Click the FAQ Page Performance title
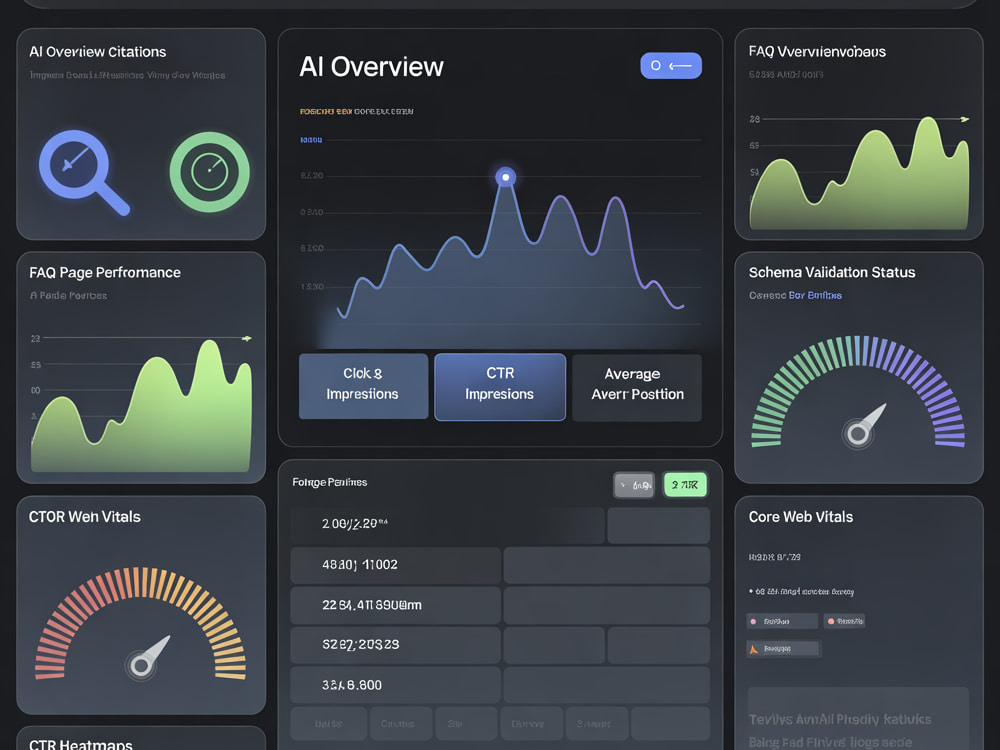The height and width of the screenshot is (750, 1000). 105,273
